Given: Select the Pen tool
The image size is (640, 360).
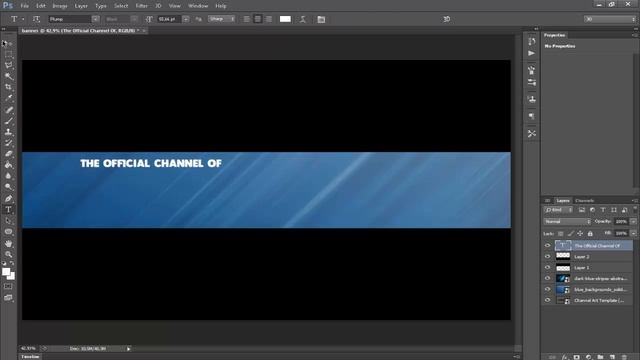Looking at the screenshot, I should (8, 198).
